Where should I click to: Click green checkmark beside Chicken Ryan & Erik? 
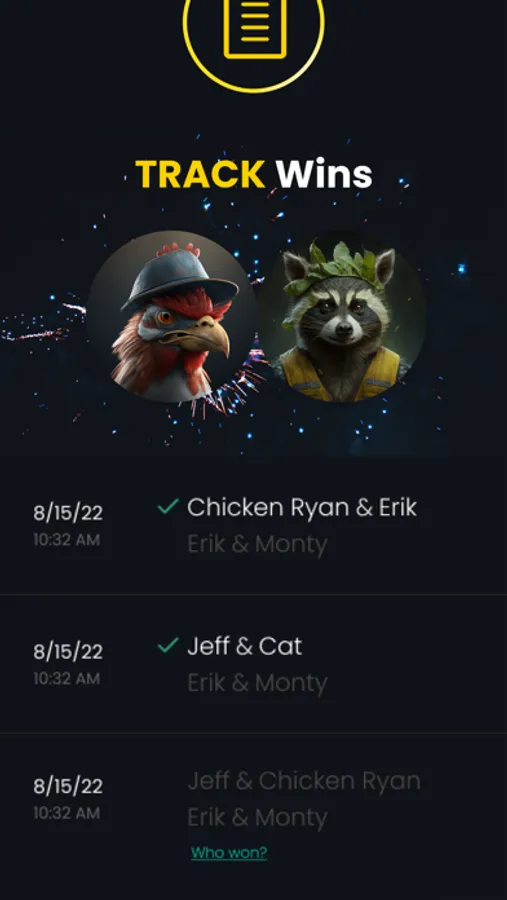[x=168, y=506]
